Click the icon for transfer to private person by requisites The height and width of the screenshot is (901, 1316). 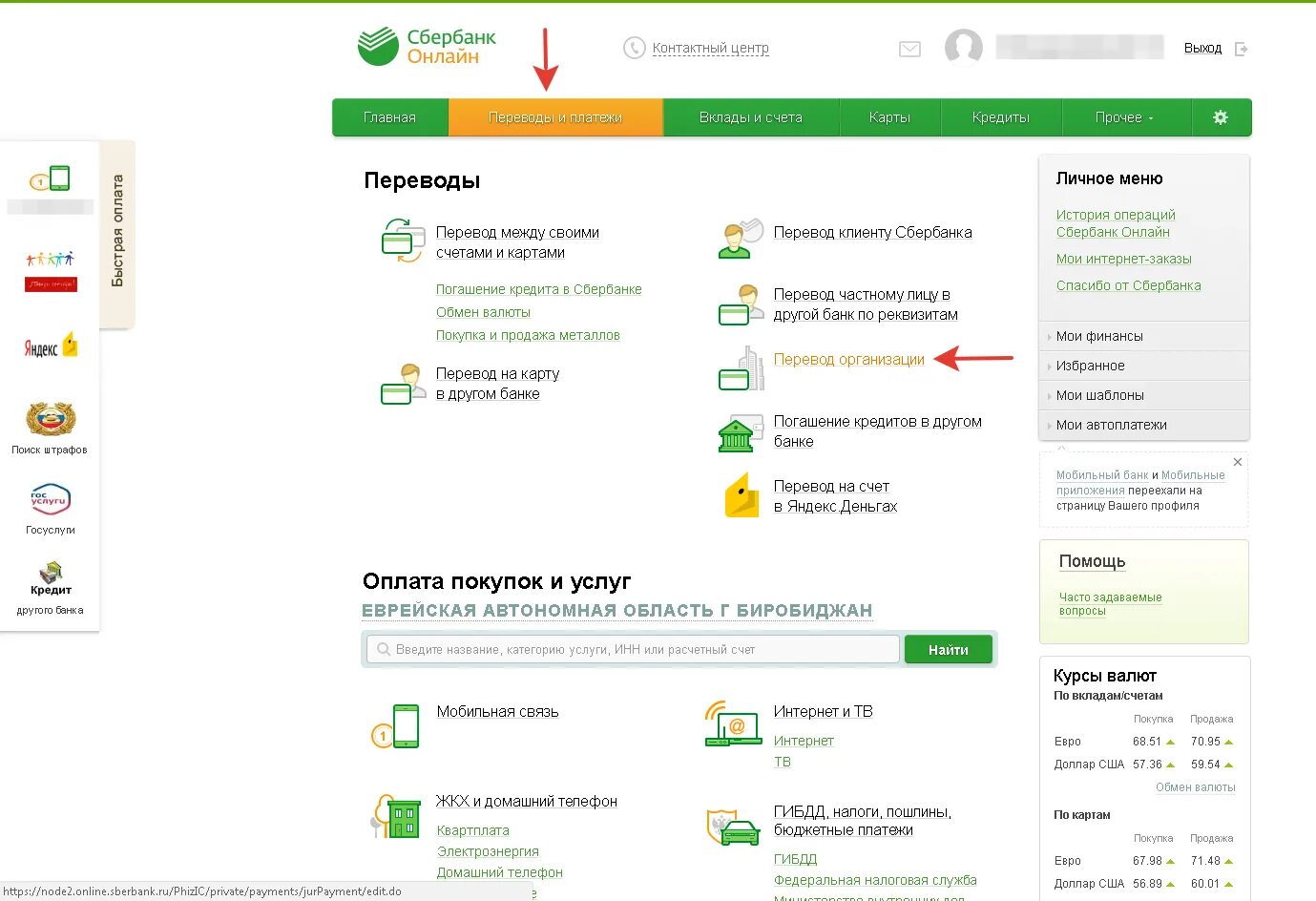[x=741, y=304]
